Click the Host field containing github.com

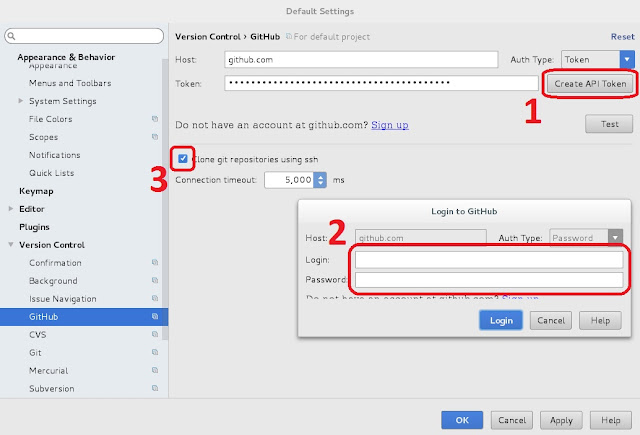[x=361, y=60]
